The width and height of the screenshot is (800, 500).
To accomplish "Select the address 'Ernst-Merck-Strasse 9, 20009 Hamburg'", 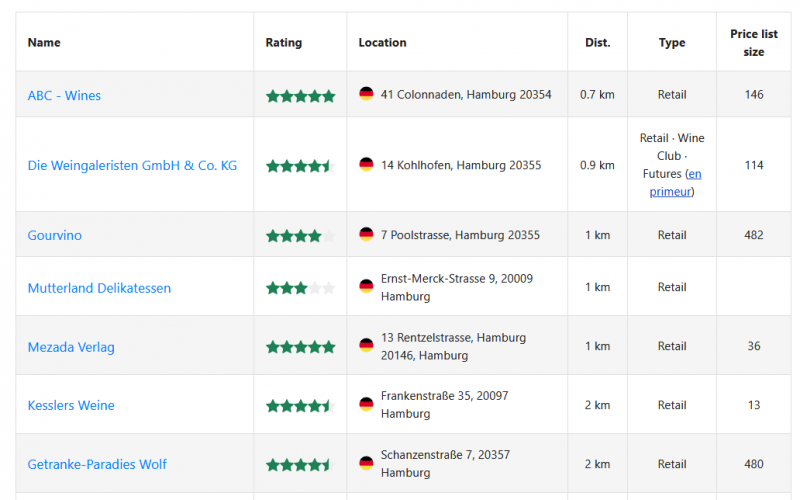I will [457, 287].
